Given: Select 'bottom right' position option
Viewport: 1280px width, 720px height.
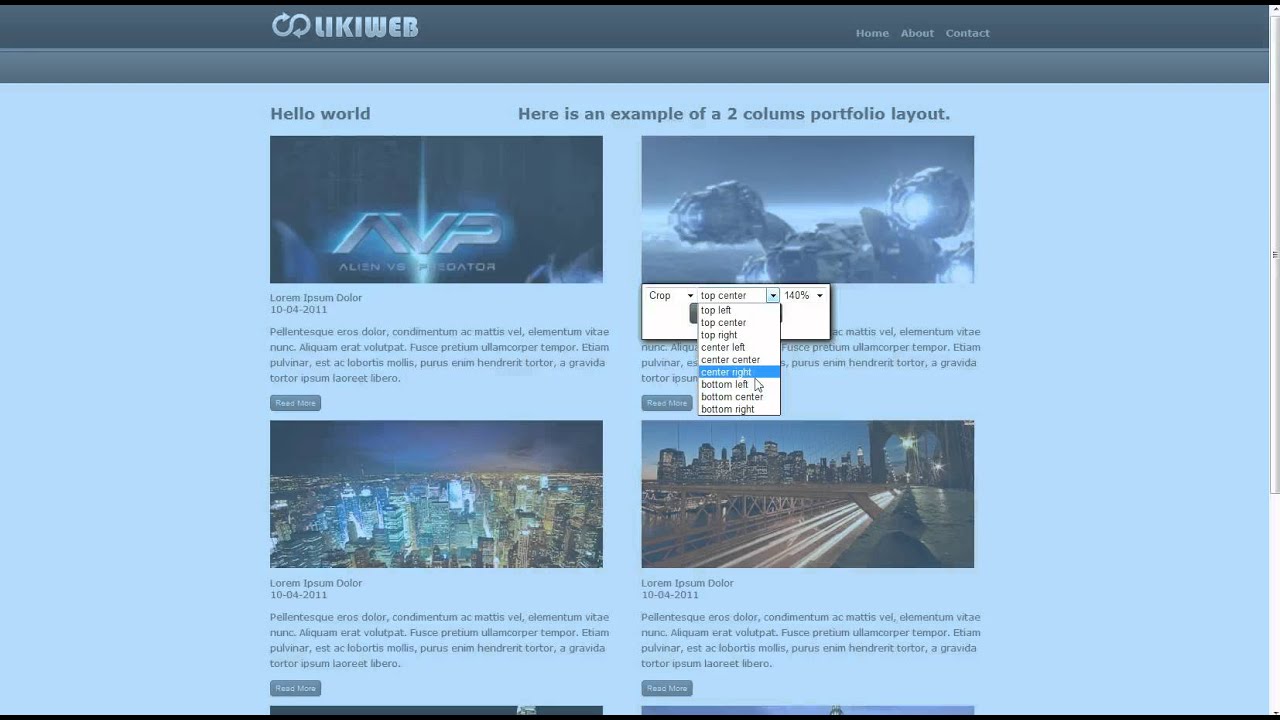Looking at the screenshot, I should click(x=739, y=409).
